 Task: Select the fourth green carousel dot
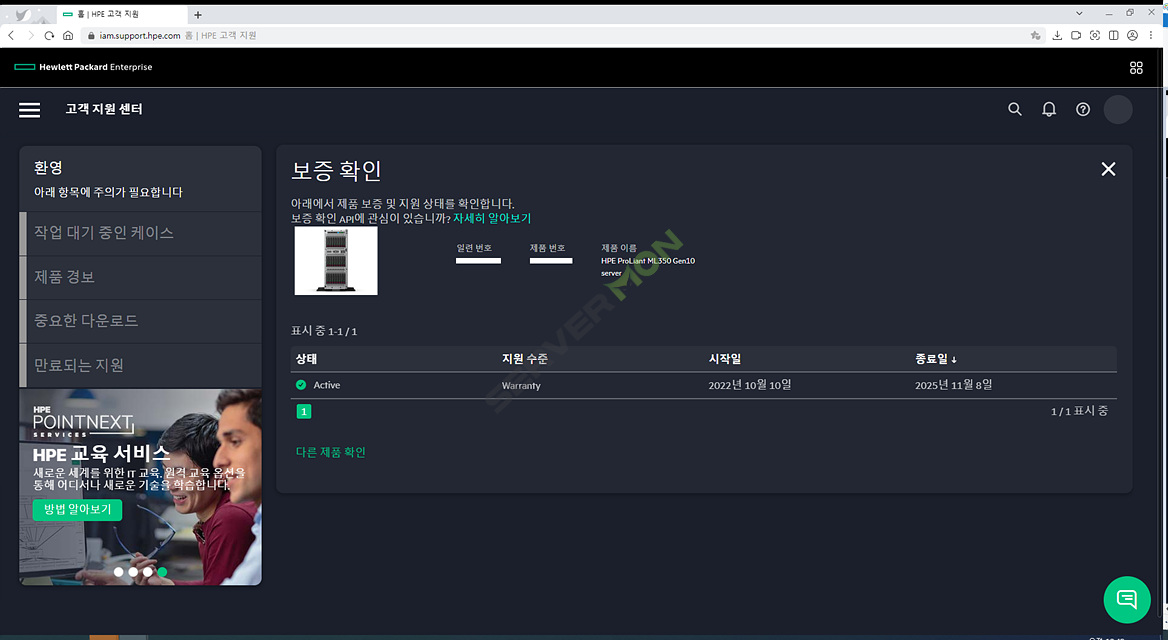[x=162, y=572]
